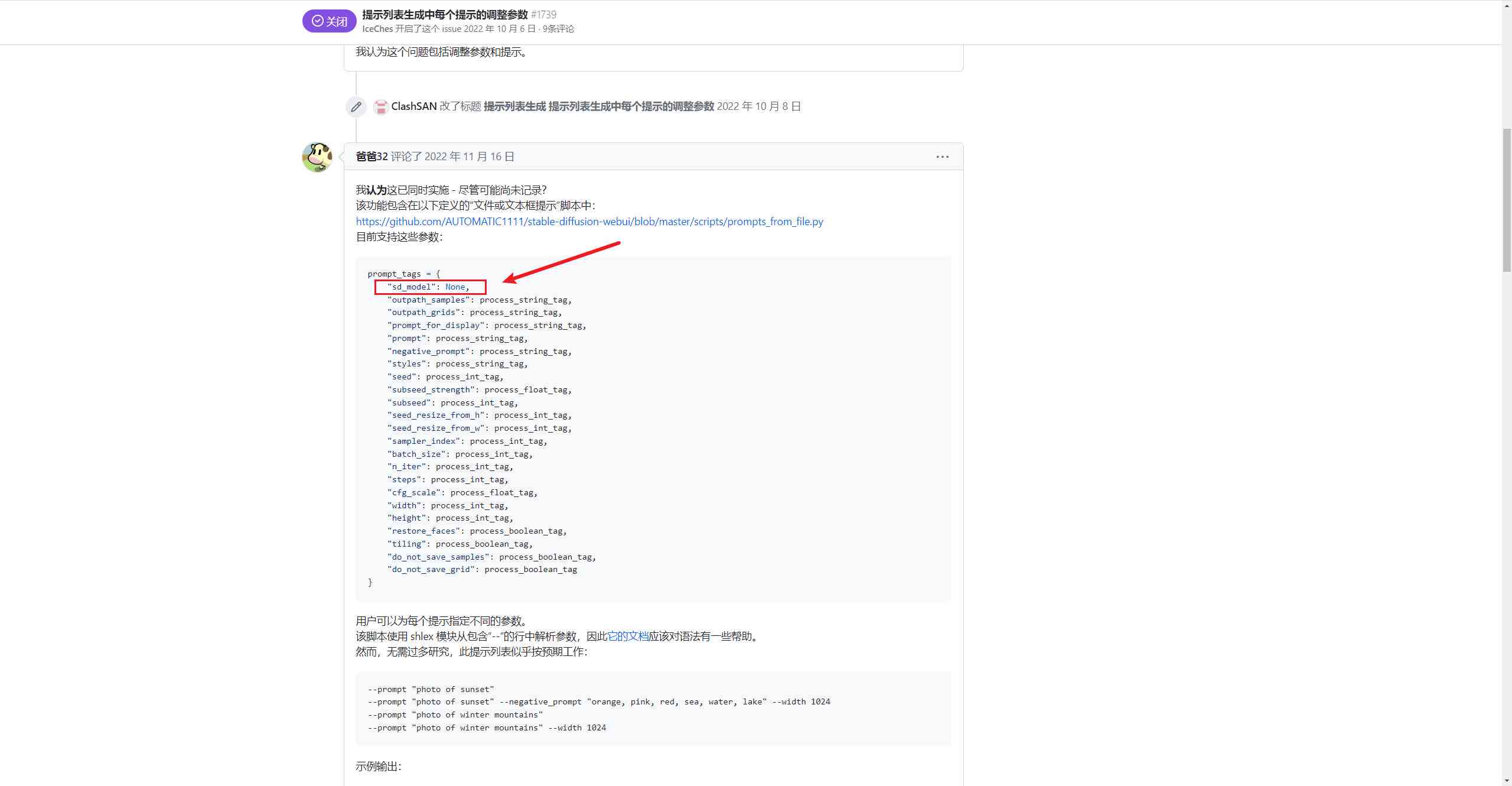Open the GitHub link to prompts_from_file.py
The image size is (1512, 786).
[x=590, y=221]
